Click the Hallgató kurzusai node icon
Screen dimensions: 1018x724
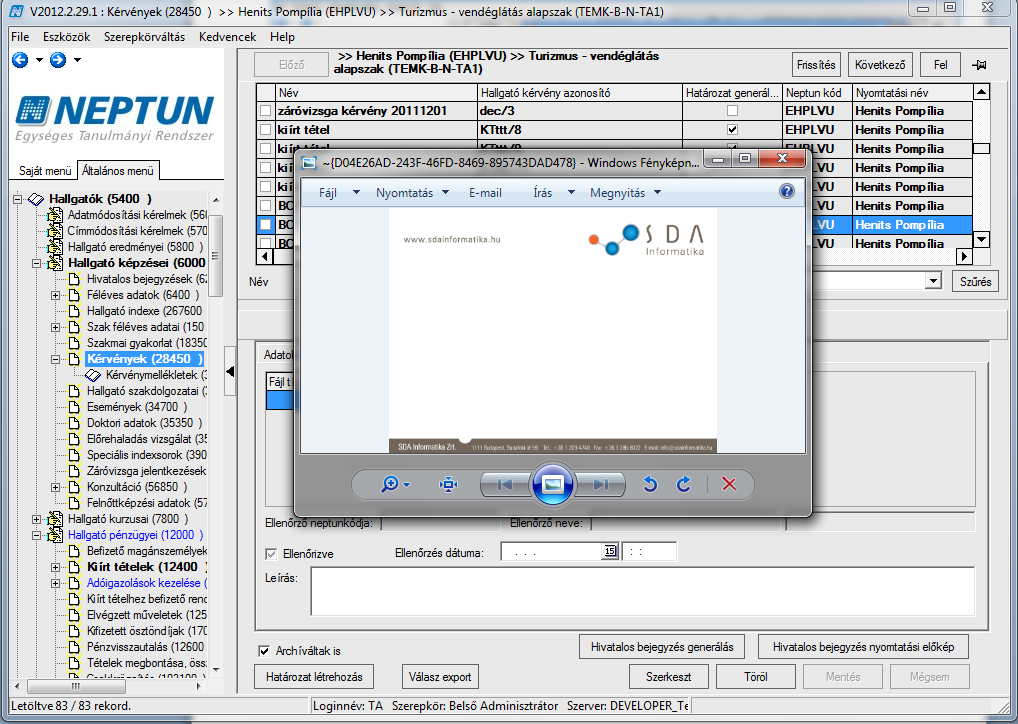click(56, 519)
